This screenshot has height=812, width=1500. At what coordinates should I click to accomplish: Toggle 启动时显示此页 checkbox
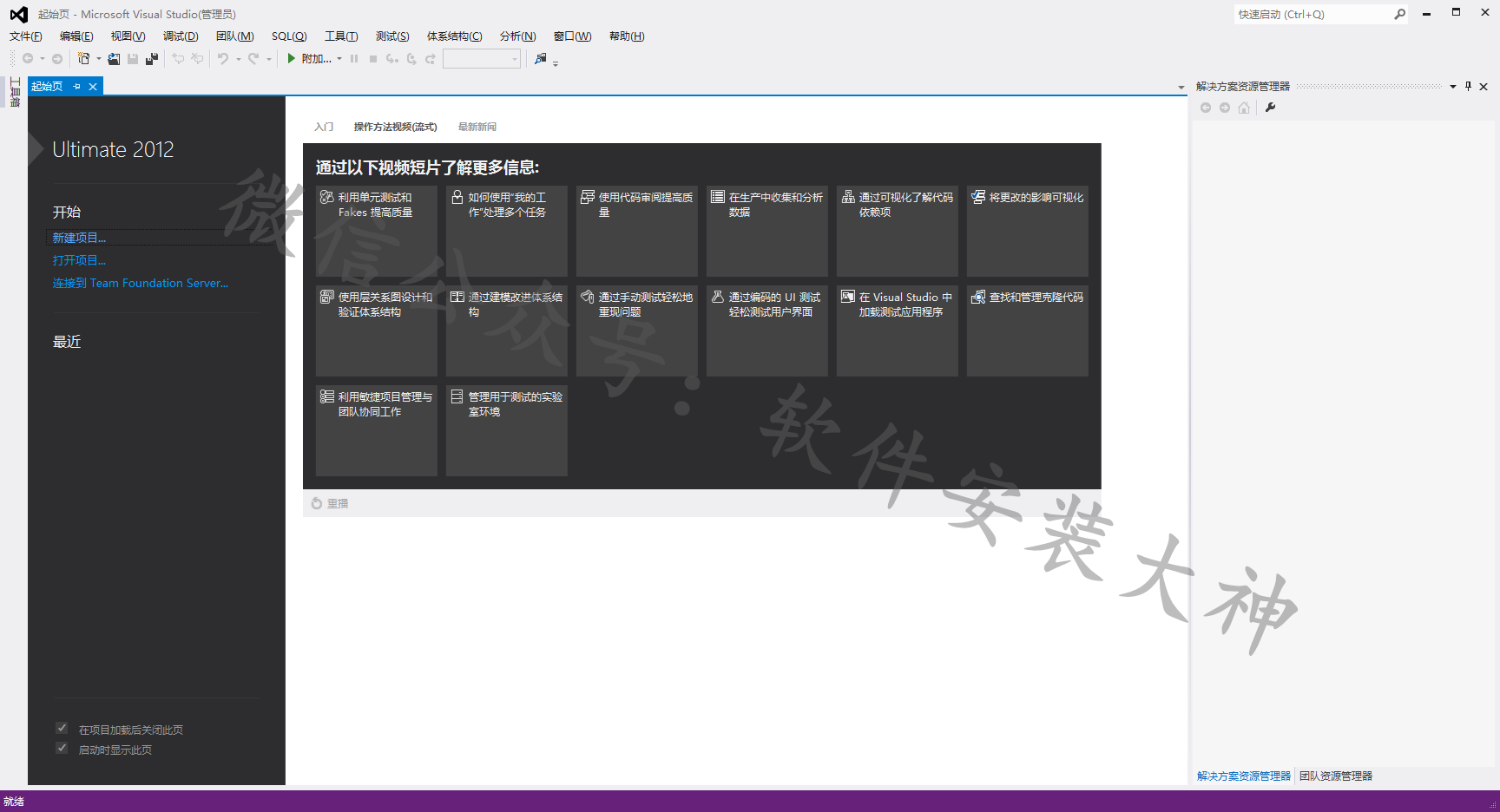[62, 748]
